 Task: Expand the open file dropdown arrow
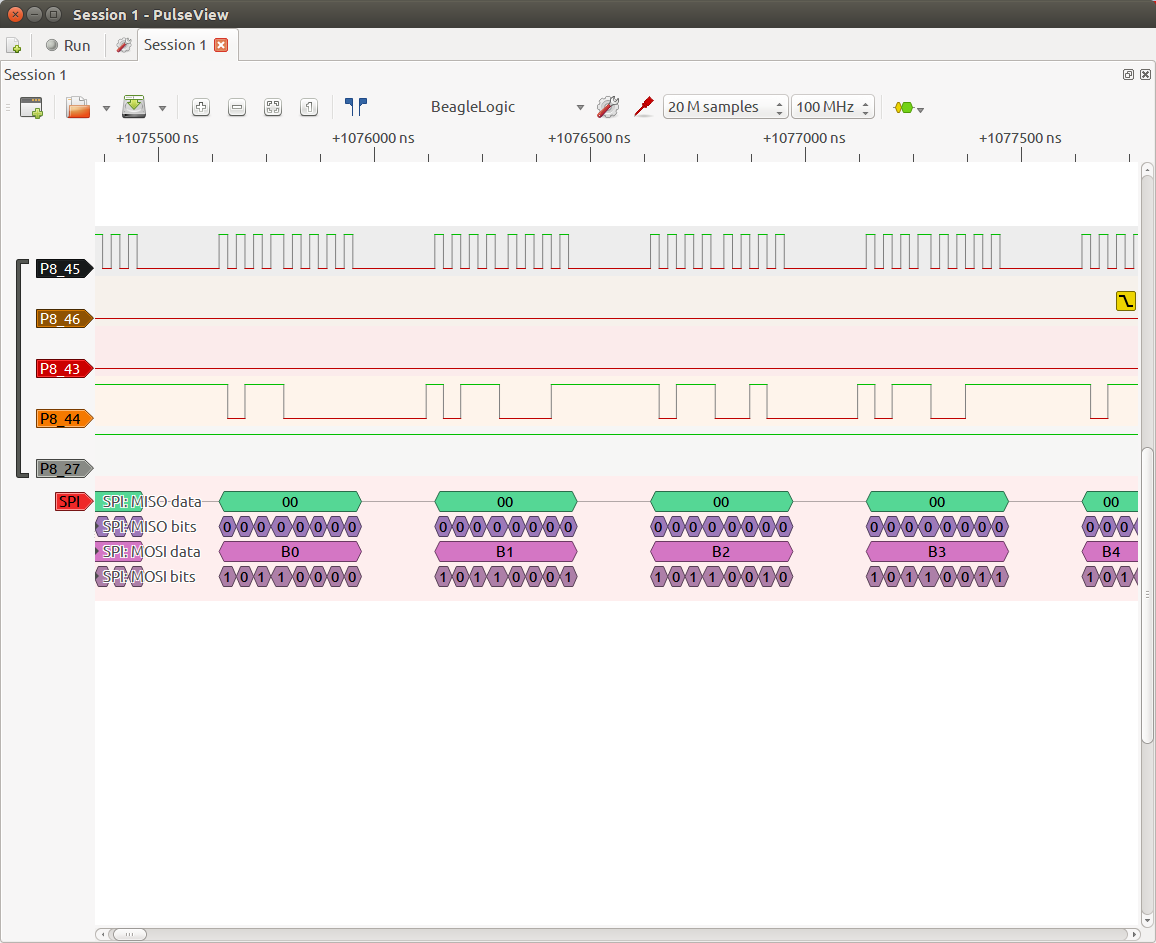click(106, 108)
